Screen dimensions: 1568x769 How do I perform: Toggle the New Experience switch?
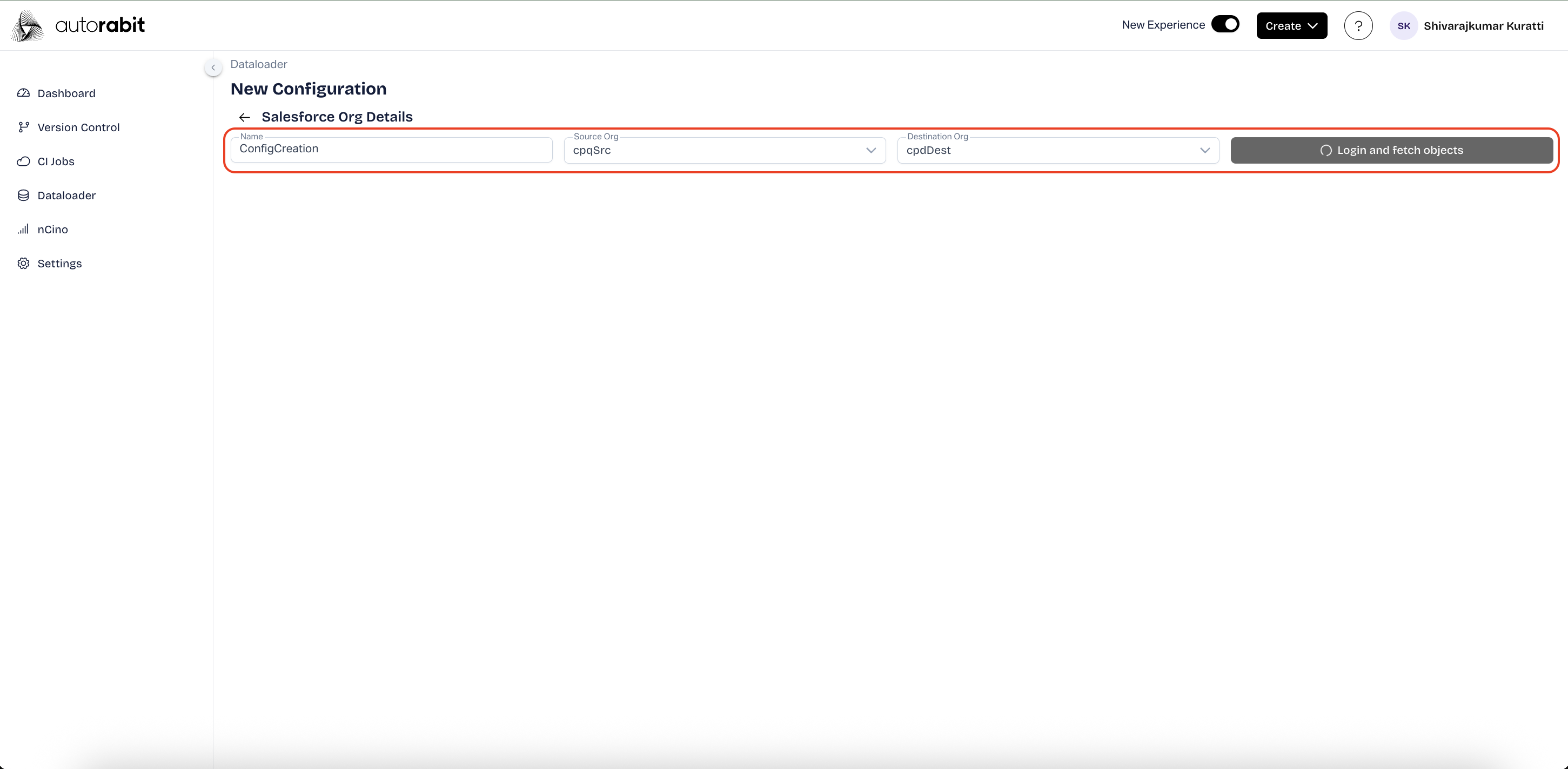point(1225,24)
